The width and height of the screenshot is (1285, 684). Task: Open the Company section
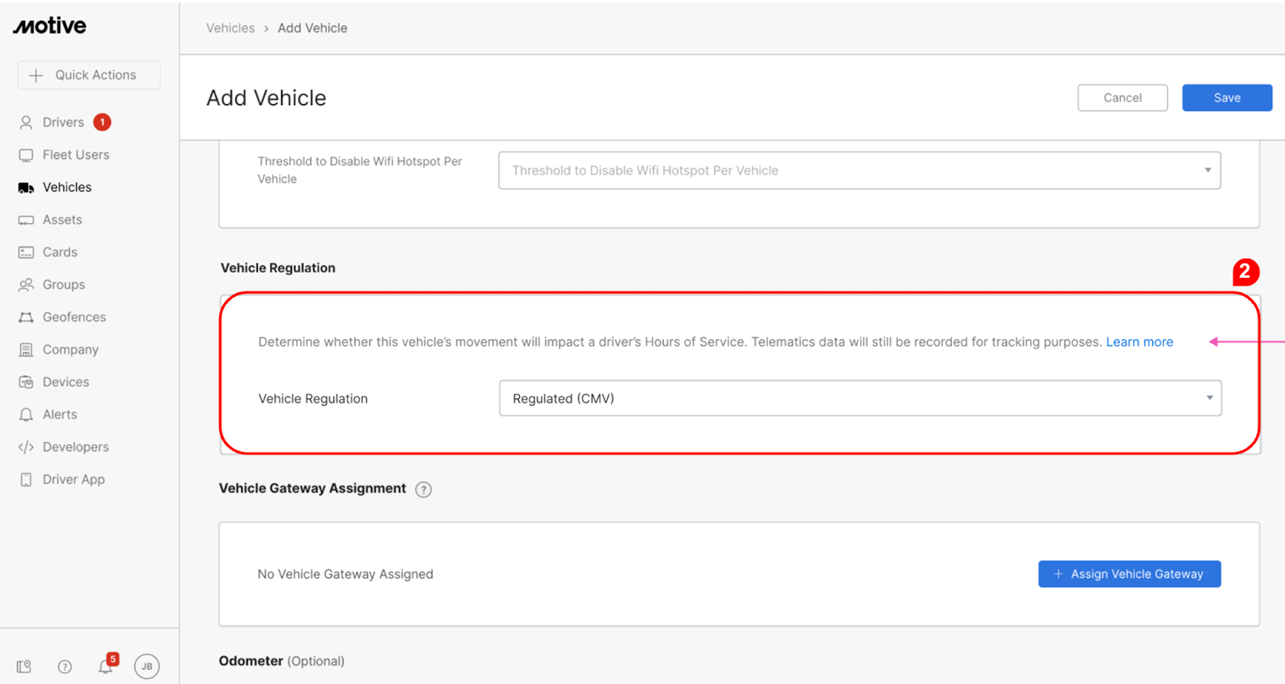70,350
